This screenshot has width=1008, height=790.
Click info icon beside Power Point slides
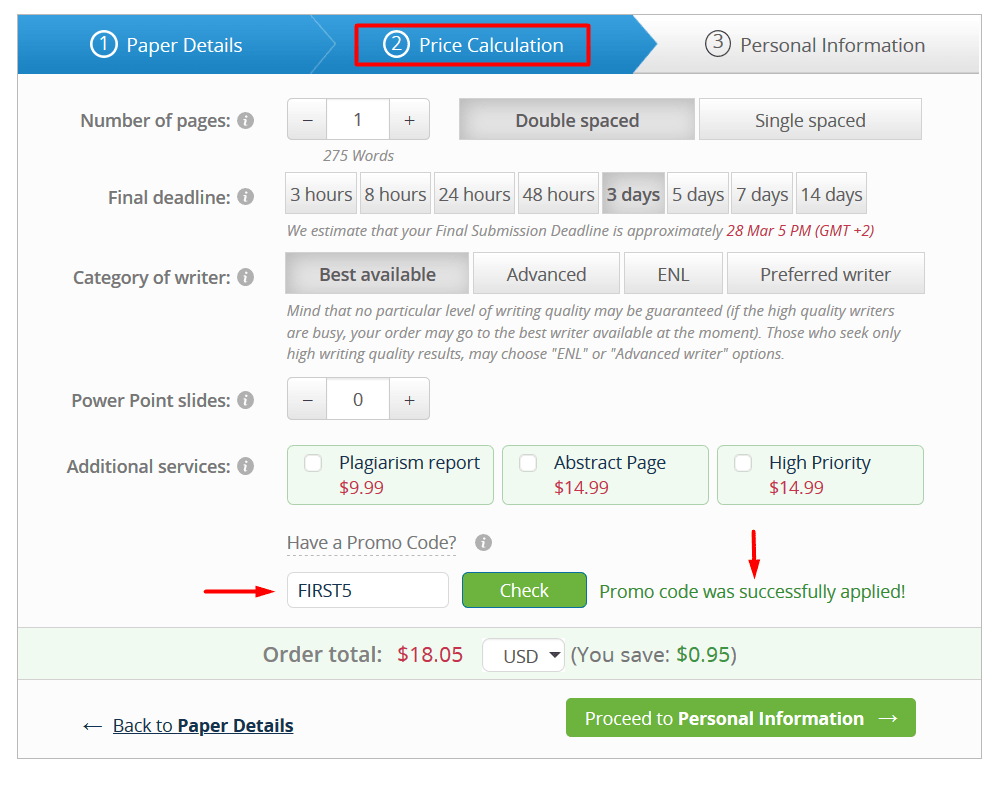coord(246,400)
